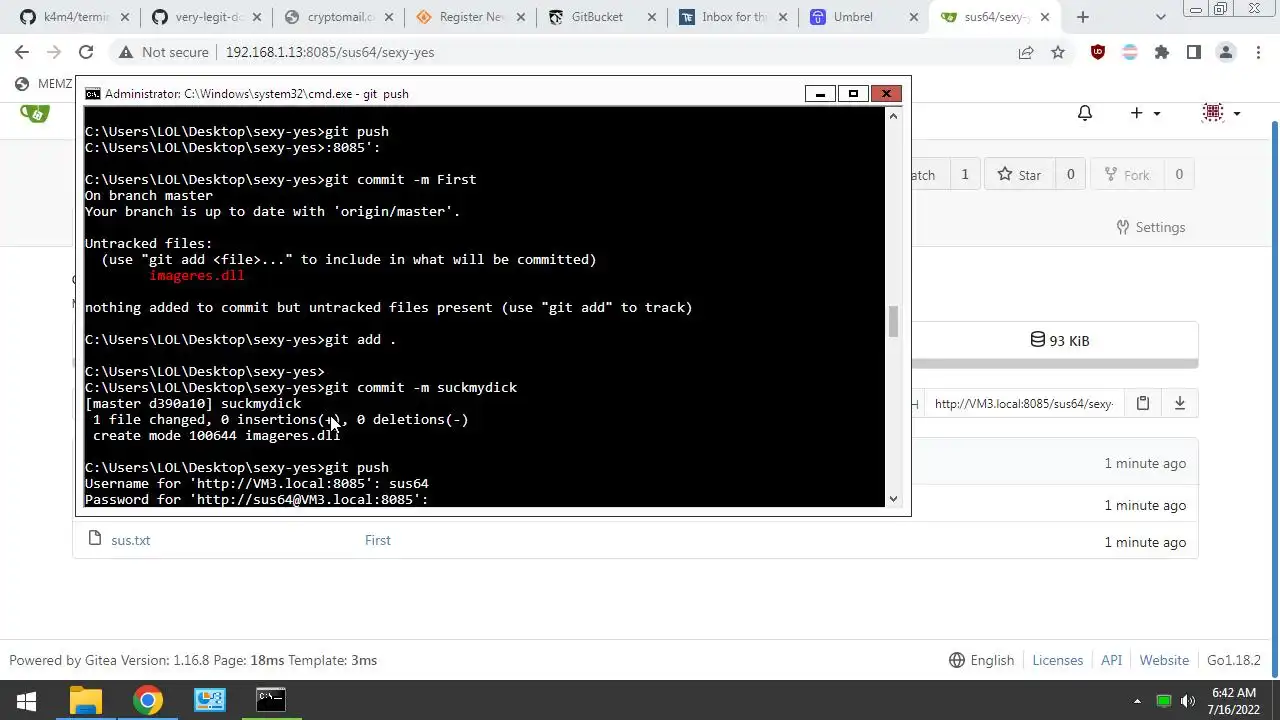This screenshot has height=720, width=1280.
Task: Open the English language selector
Action: (981, 660)
